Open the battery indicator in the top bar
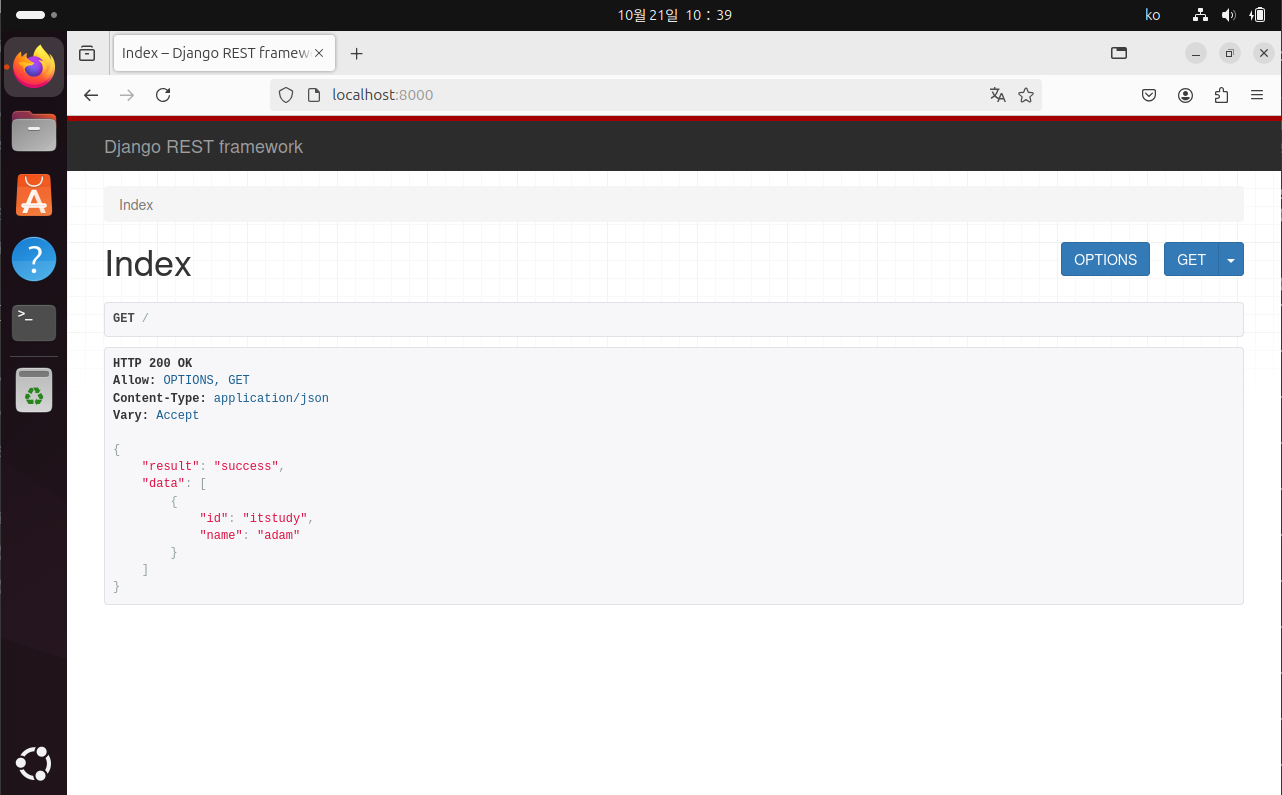This screenshot has height=795, width=1282. point(1257,15)
